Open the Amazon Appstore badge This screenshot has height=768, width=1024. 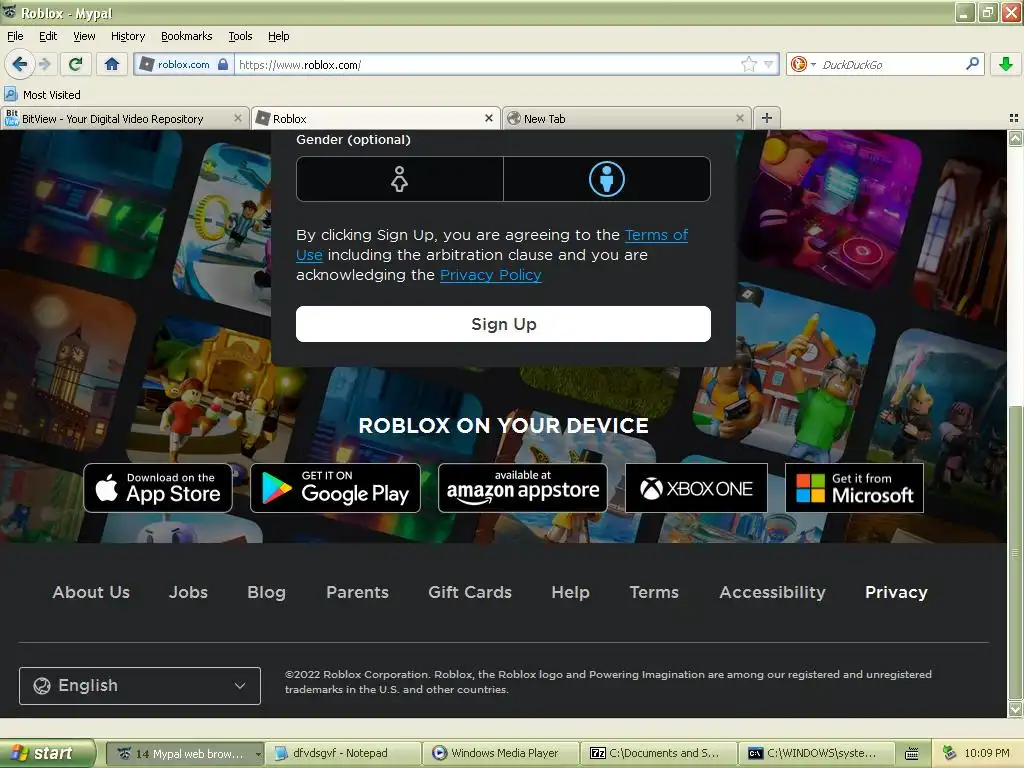click(x=522, y=488)
